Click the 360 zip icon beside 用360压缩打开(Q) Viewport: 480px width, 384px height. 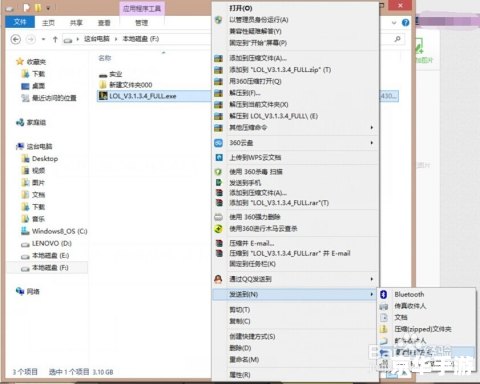tap(218, 81)
